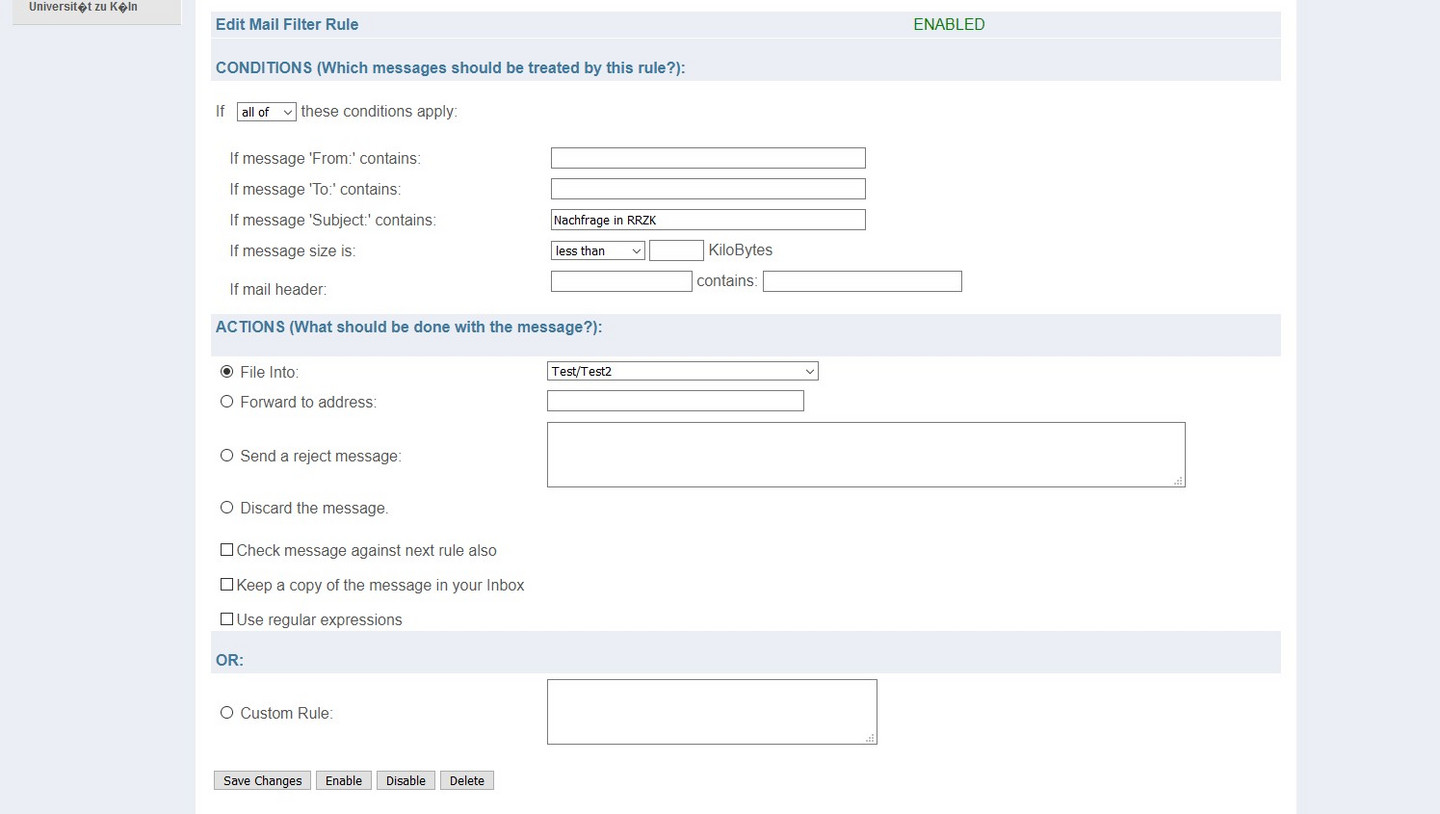
Task: Click the mail header 'contains' value field
Action: 862,282
